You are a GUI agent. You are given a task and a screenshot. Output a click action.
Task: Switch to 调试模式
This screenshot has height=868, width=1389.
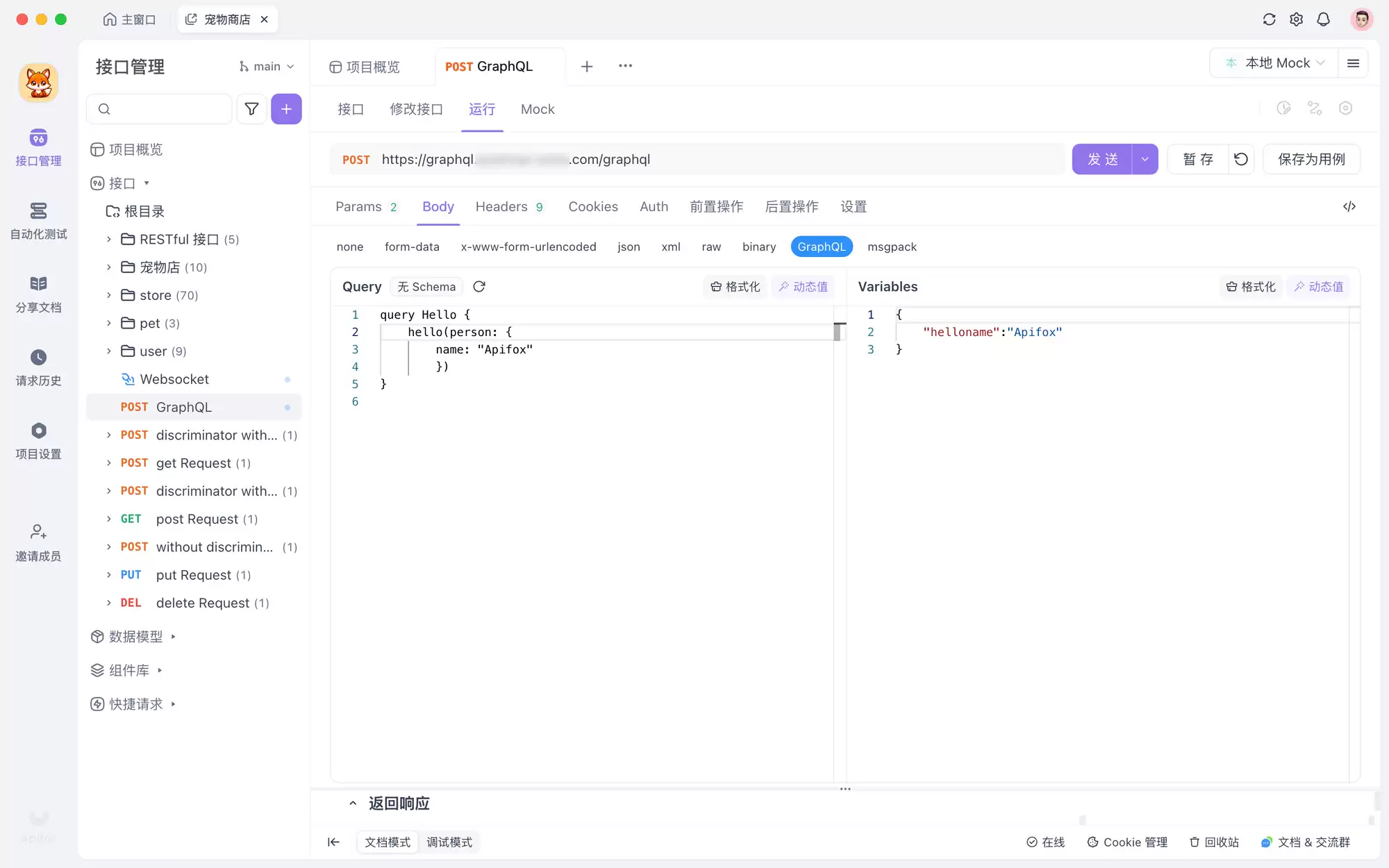pyautogui.click(x=449, y=842)
